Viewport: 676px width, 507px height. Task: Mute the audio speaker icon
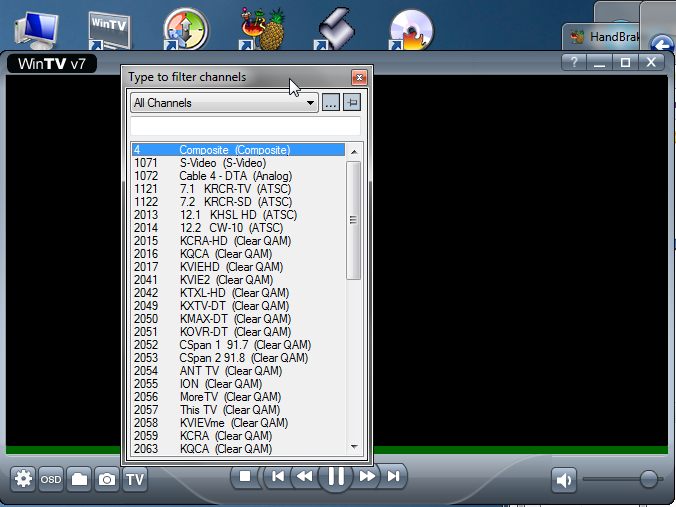tap(564, 480)
